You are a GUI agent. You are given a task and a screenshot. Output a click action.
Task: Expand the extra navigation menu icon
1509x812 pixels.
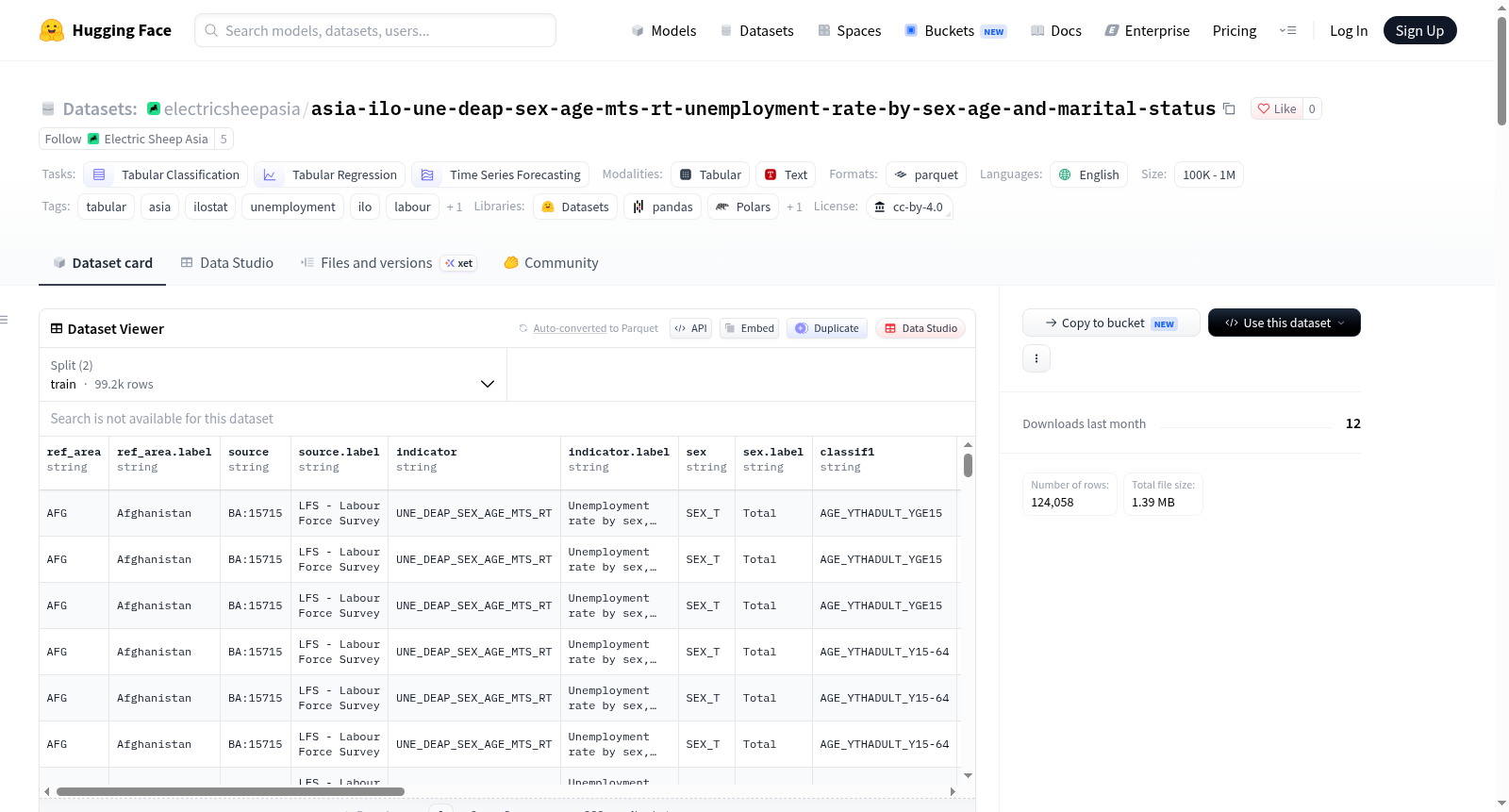(x=1287, y=30)
